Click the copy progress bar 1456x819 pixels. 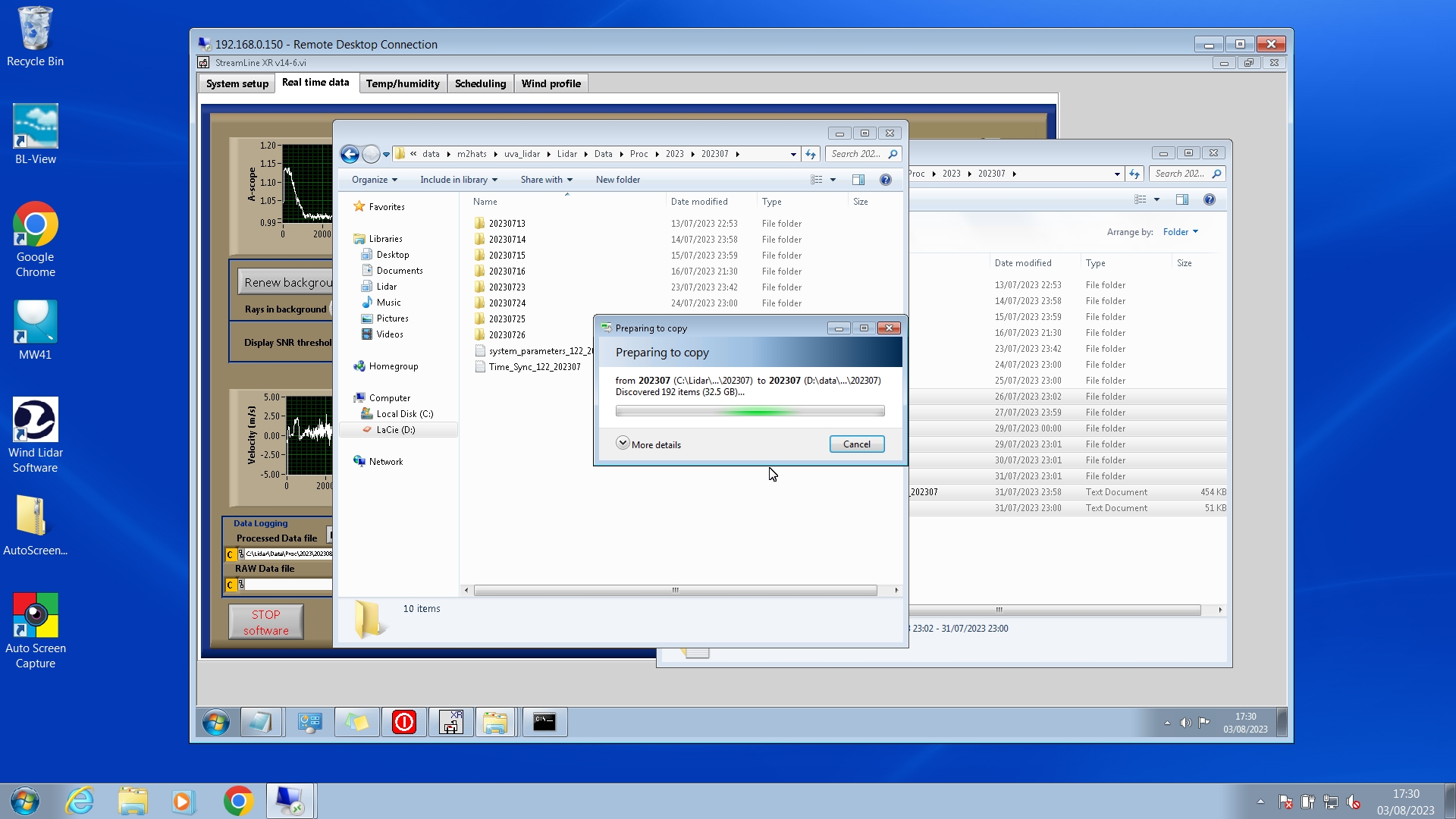coord(749,411)
